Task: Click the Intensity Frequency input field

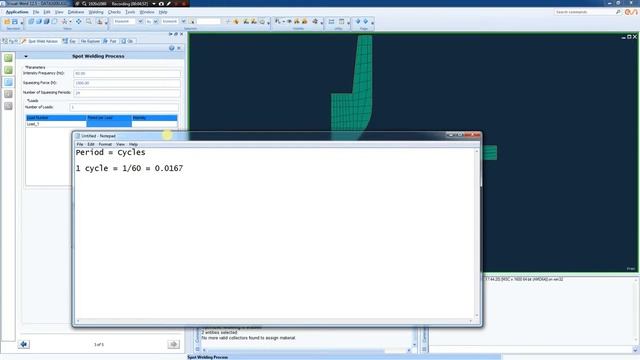Action: [x=127, y=73]
